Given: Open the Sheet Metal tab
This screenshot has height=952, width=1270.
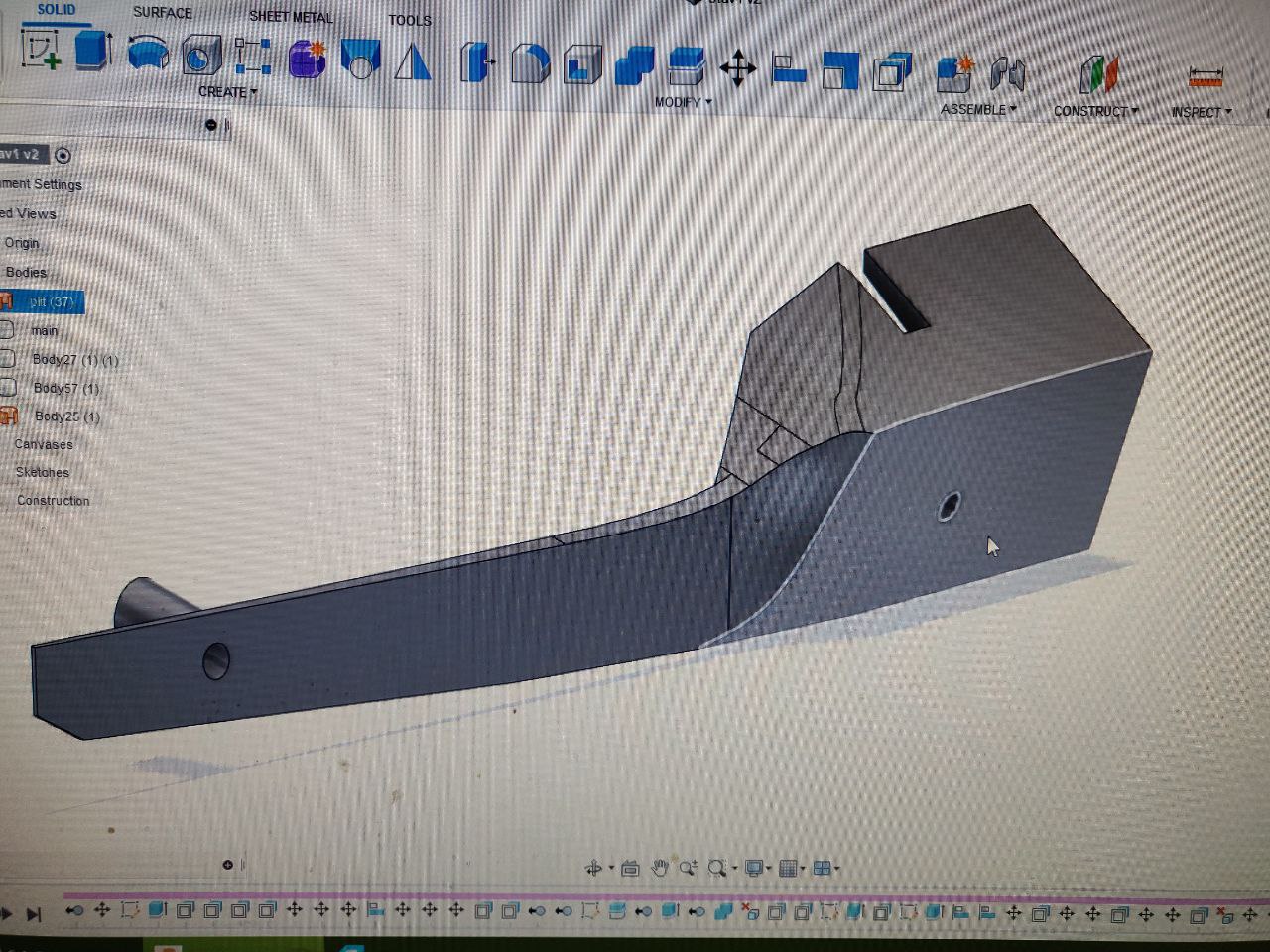Looking at the screenshot, I should click(291, 17).
